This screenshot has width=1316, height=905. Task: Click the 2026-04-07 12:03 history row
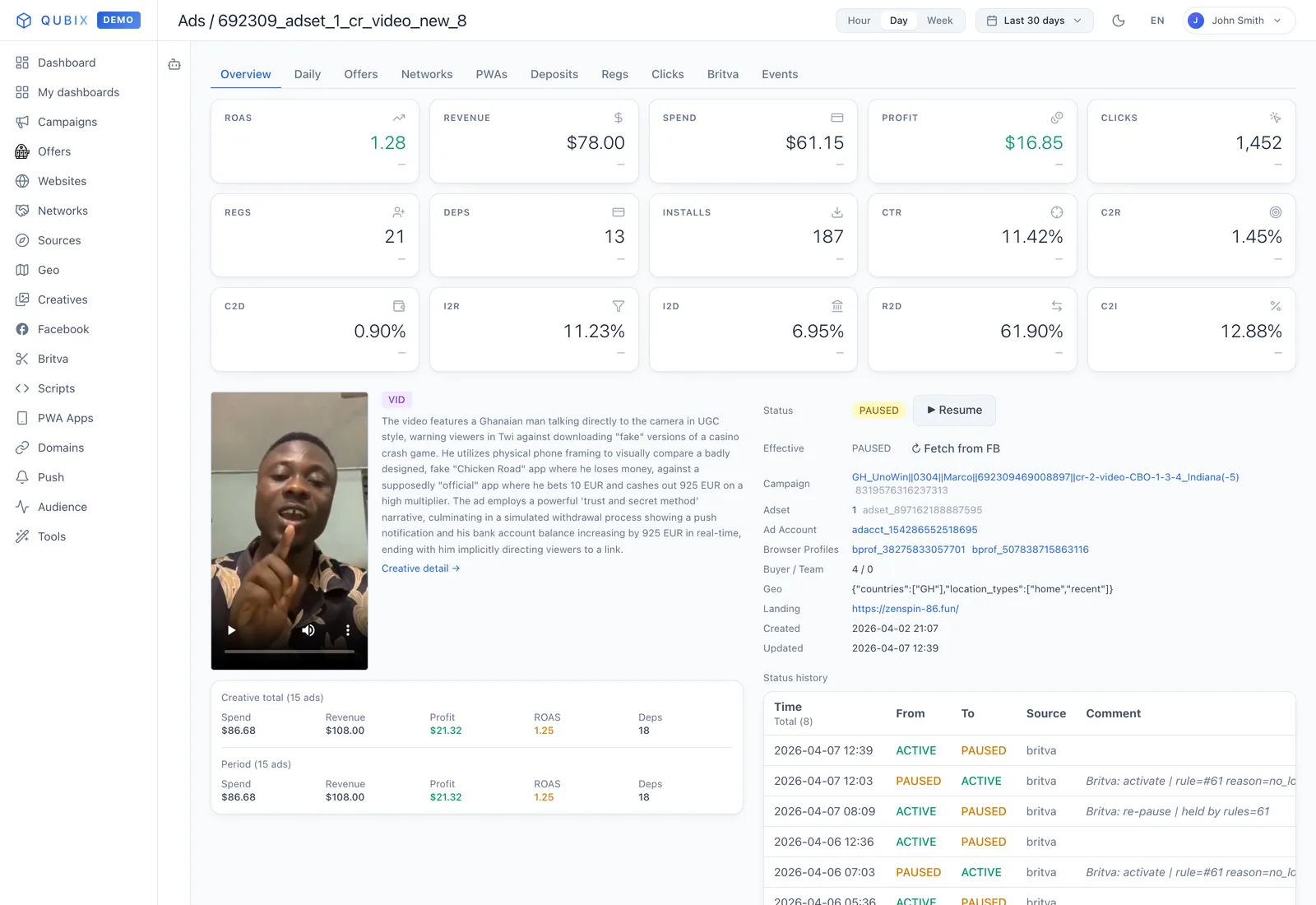click(x=1030, y=781)
